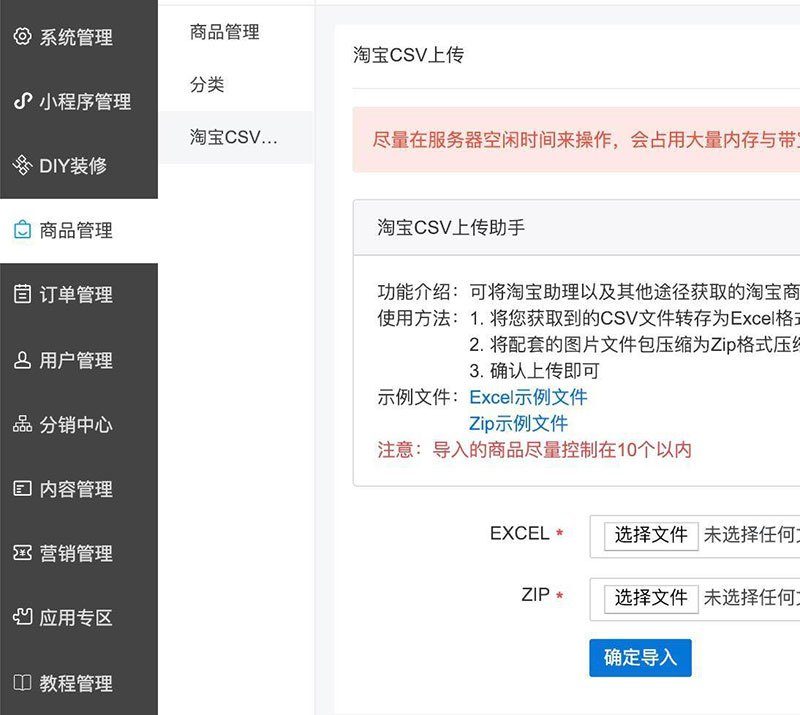This screenshot has width=800, height=715.
Task: Click the DIY装修 diamond icon
Action: point(22,166)
